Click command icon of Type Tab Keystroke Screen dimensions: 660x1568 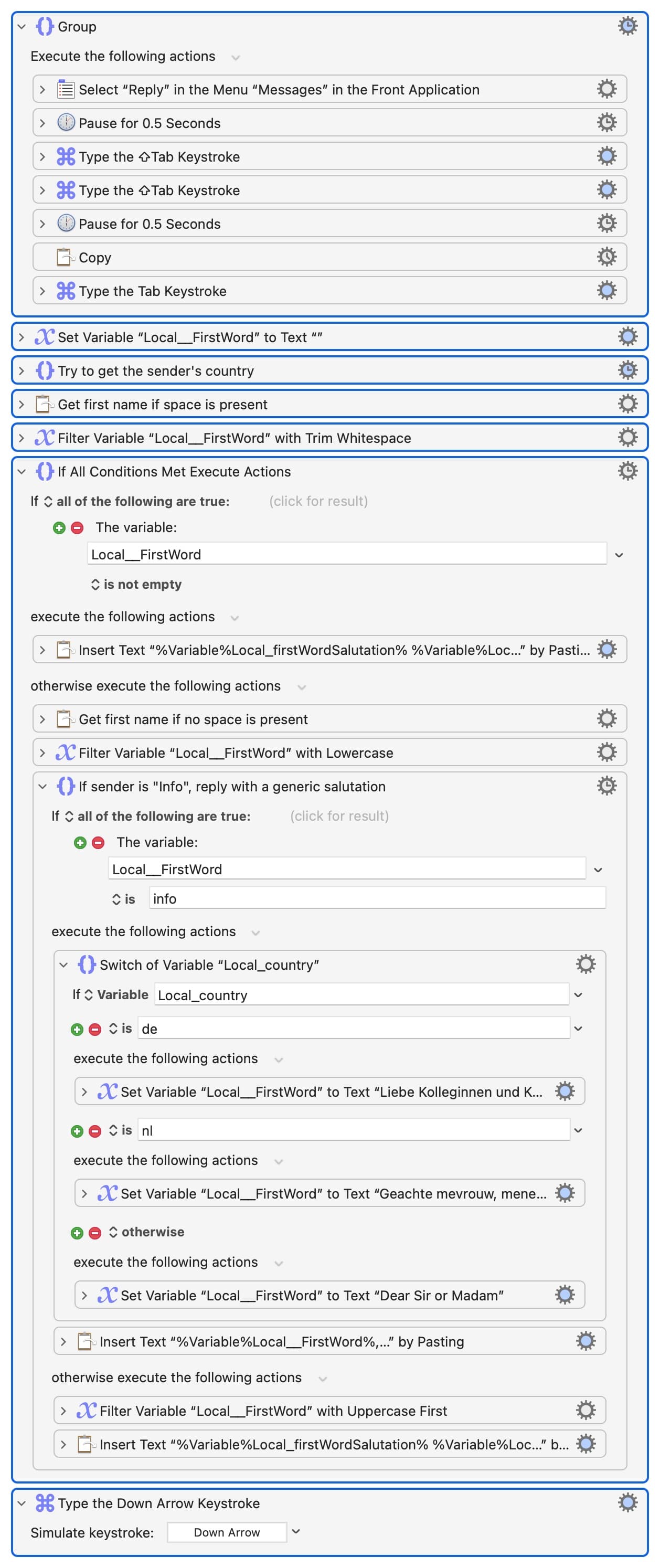click(66, 291)
